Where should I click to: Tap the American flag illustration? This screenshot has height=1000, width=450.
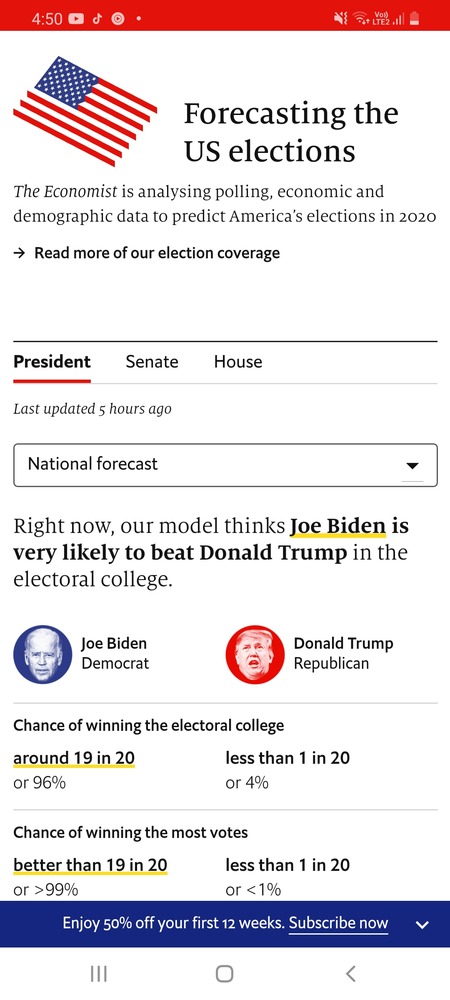tap(85, 111)
